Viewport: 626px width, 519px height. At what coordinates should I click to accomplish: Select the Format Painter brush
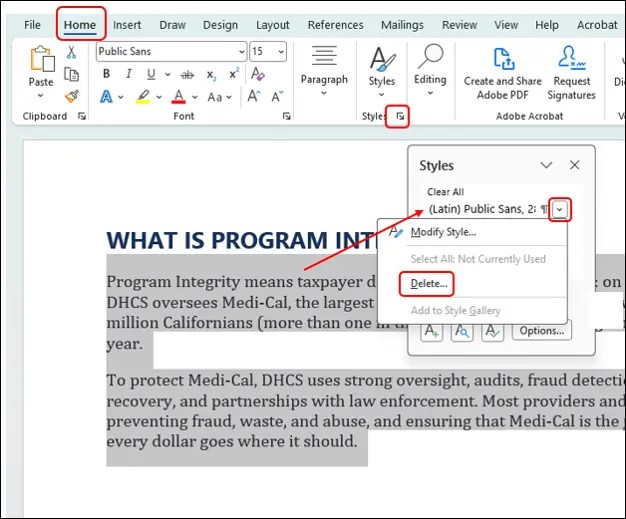[x=72, y=96]
